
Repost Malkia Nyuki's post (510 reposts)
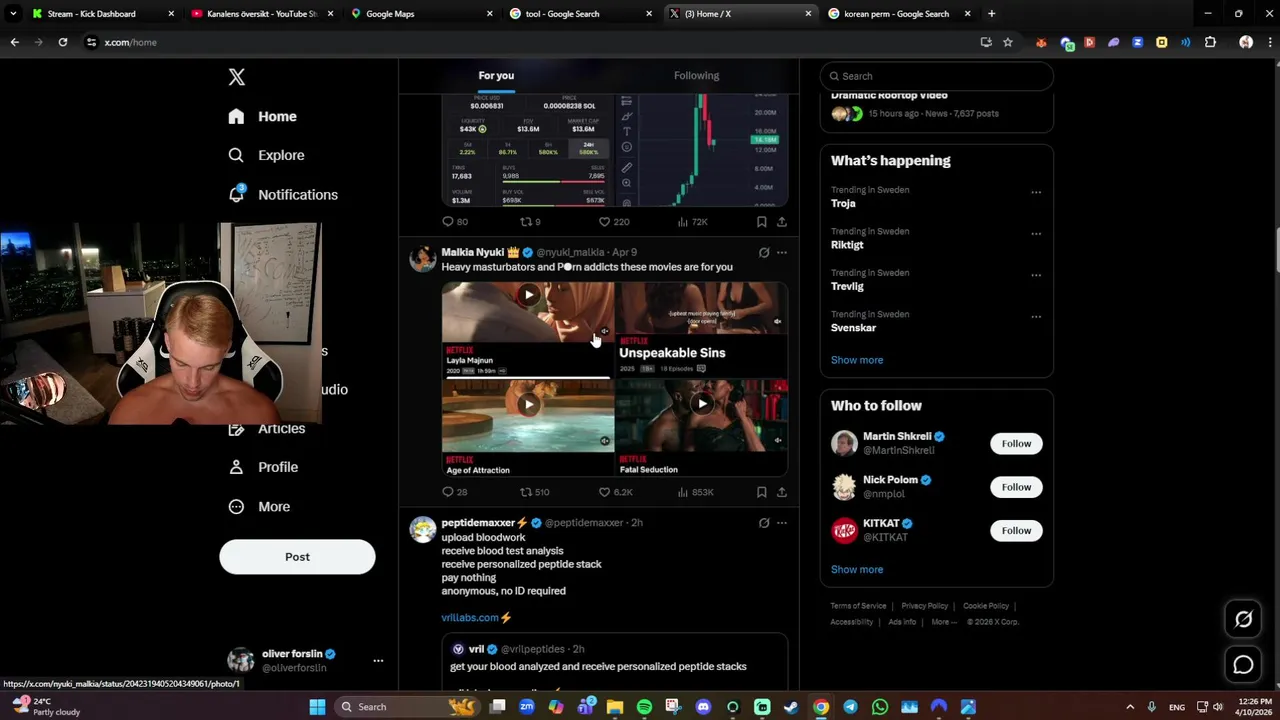[534, 492]
